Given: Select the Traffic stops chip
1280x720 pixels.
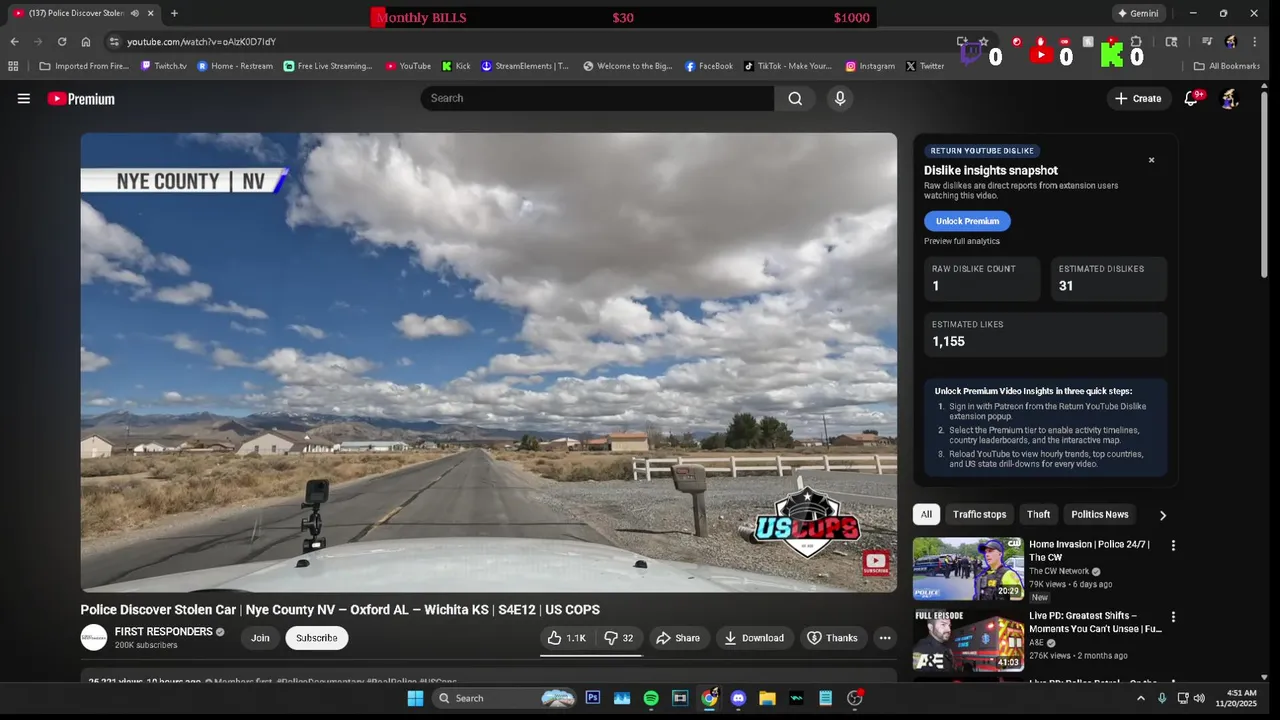Looking at the screenshot, I should [979, 515].
